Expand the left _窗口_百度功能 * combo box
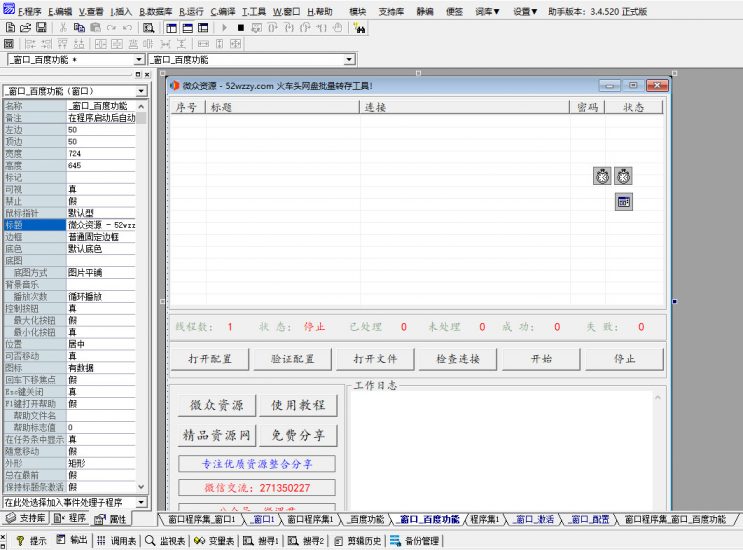Screen dimensions: 743x550 pos(138,60)
